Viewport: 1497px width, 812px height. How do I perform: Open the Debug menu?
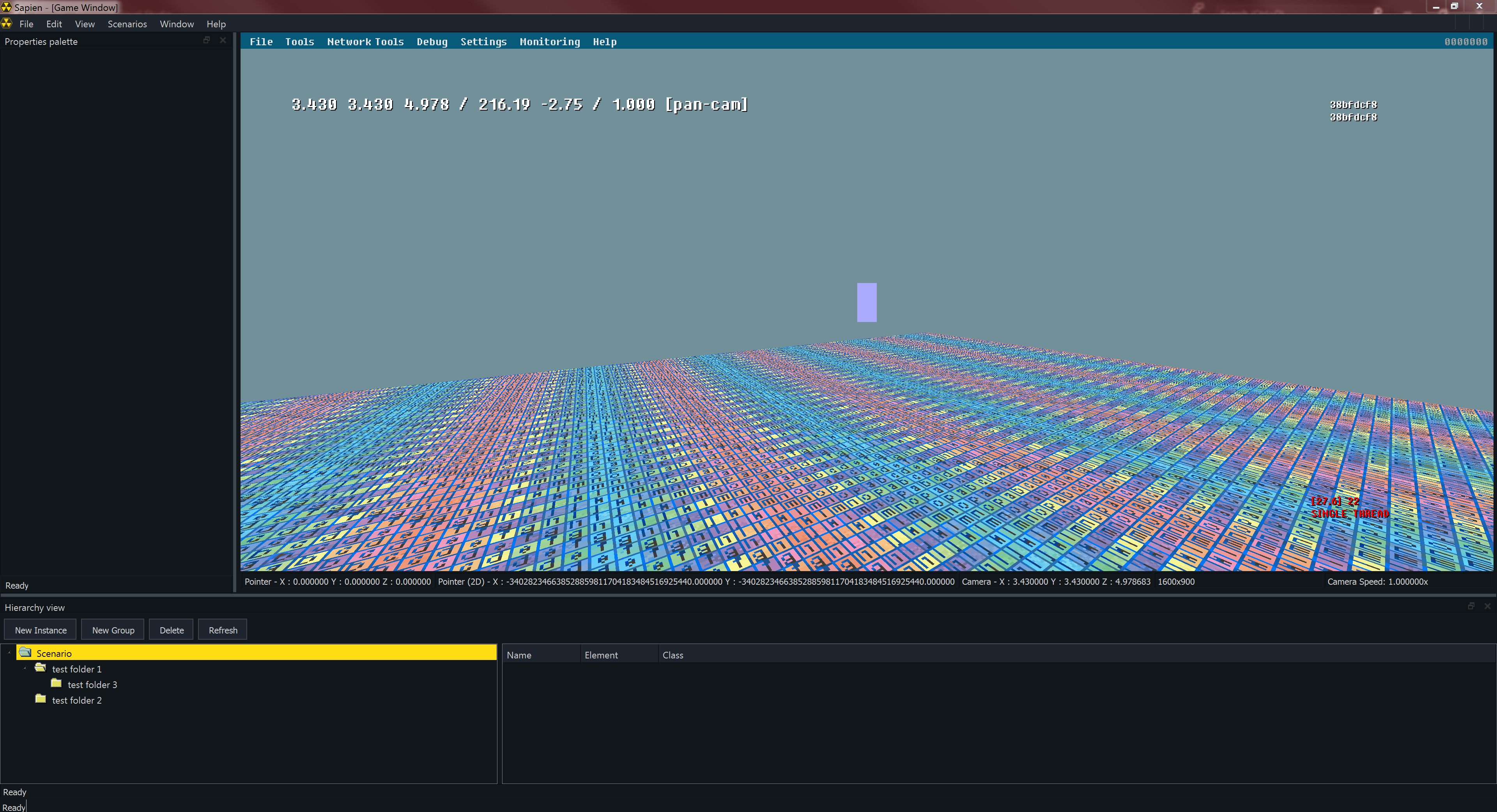(x=432, y=42)
